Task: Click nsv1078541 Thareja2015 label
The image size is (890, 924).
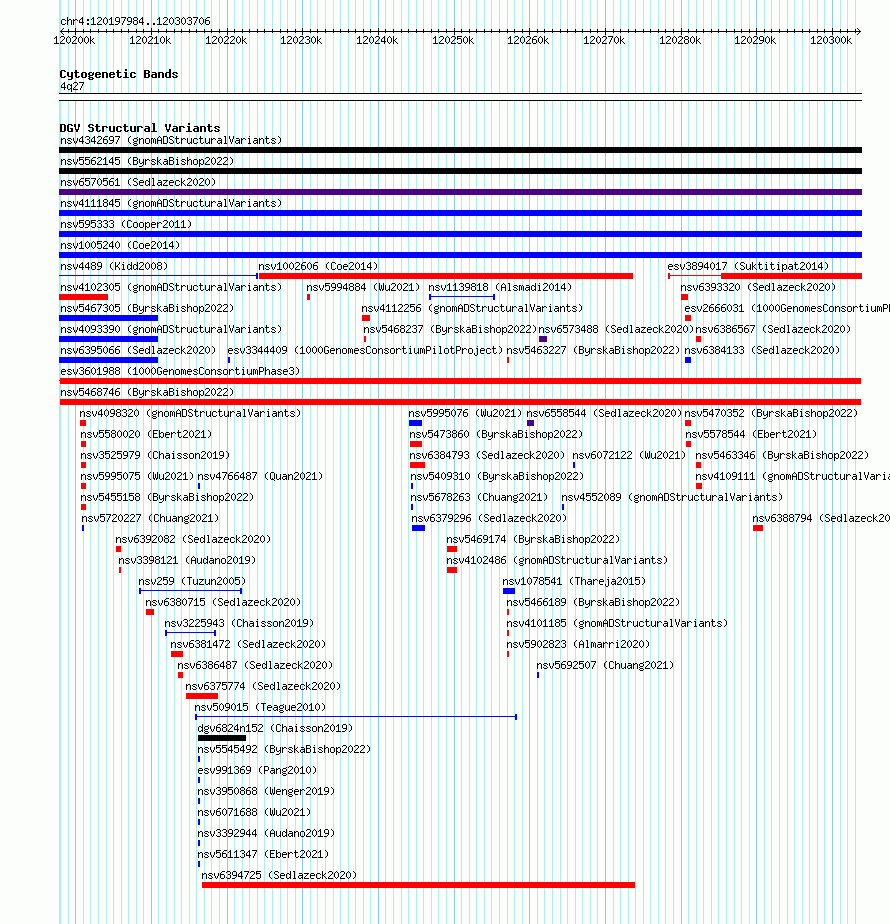Action: click(x=574, y=582)
